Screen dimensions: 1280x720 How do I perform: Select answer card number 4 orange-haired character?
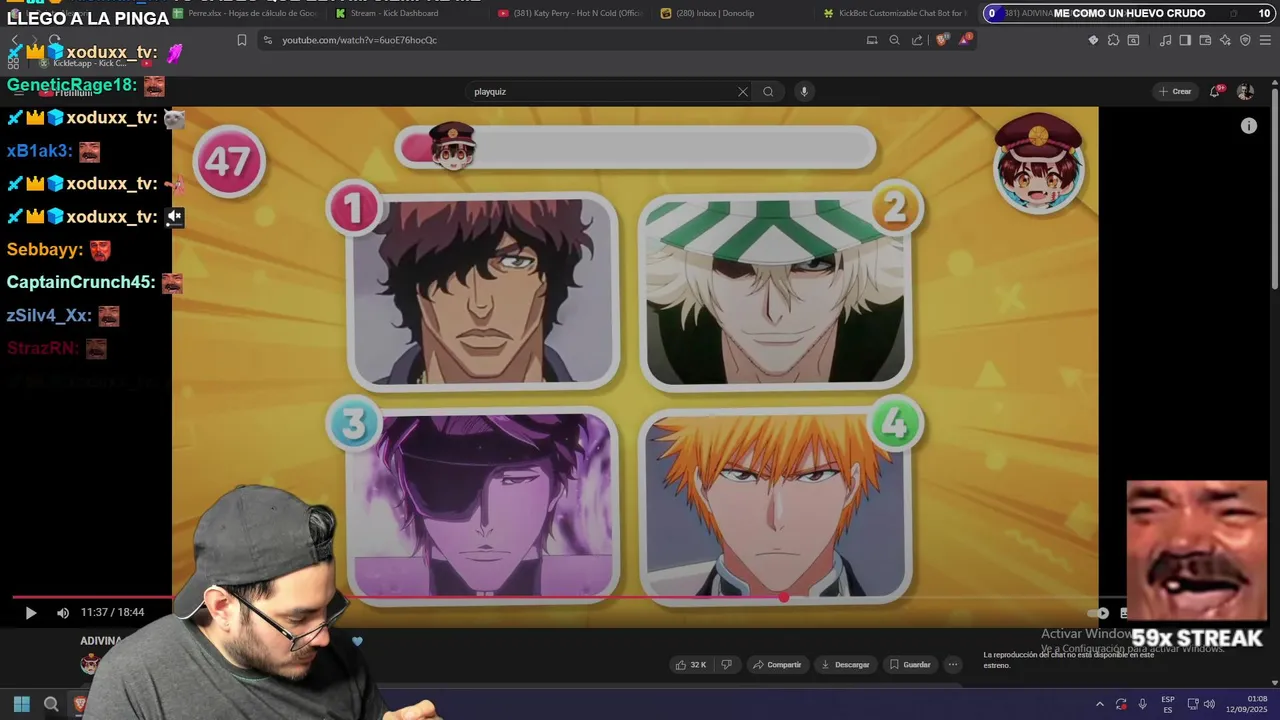(x=776, y=505)
